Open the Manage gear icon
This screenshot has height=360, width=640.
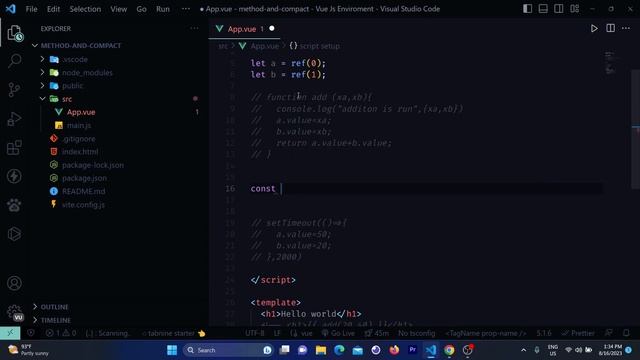[15, 312]
